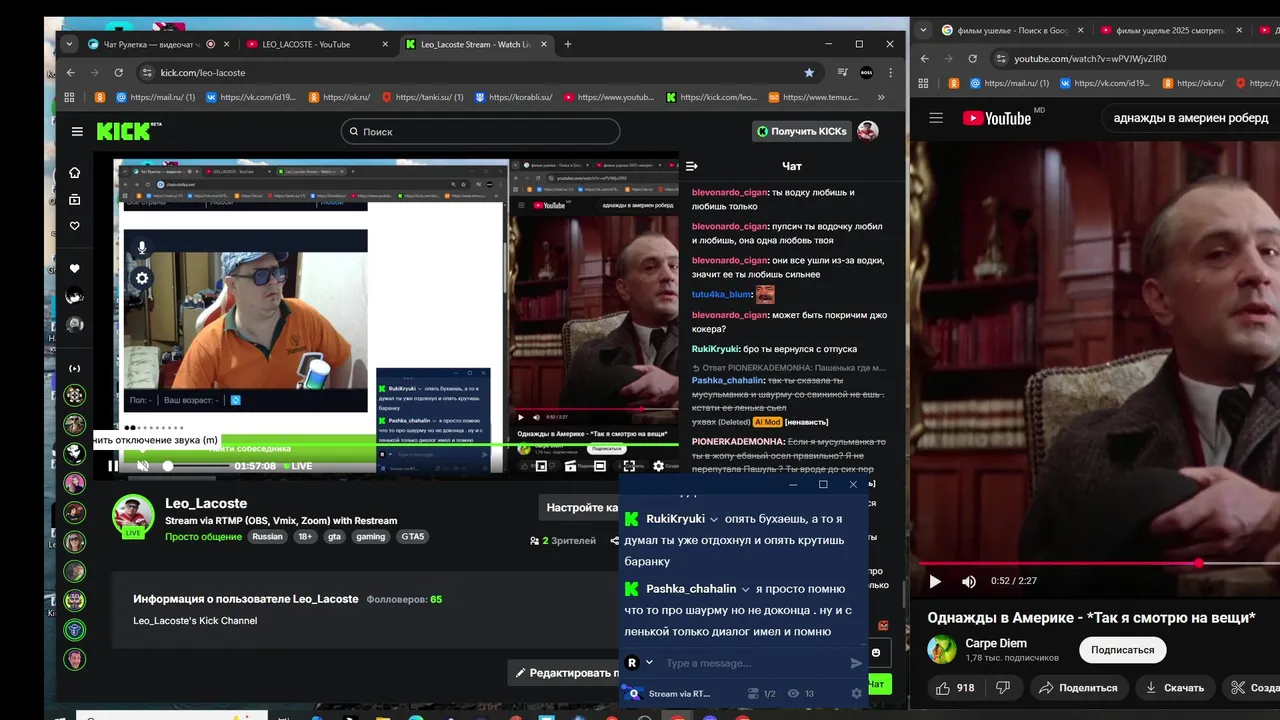The height and width of the screenshot is (720, 1280).
Task: Click Поделиться under the YouTube video
Action: 1078,688
